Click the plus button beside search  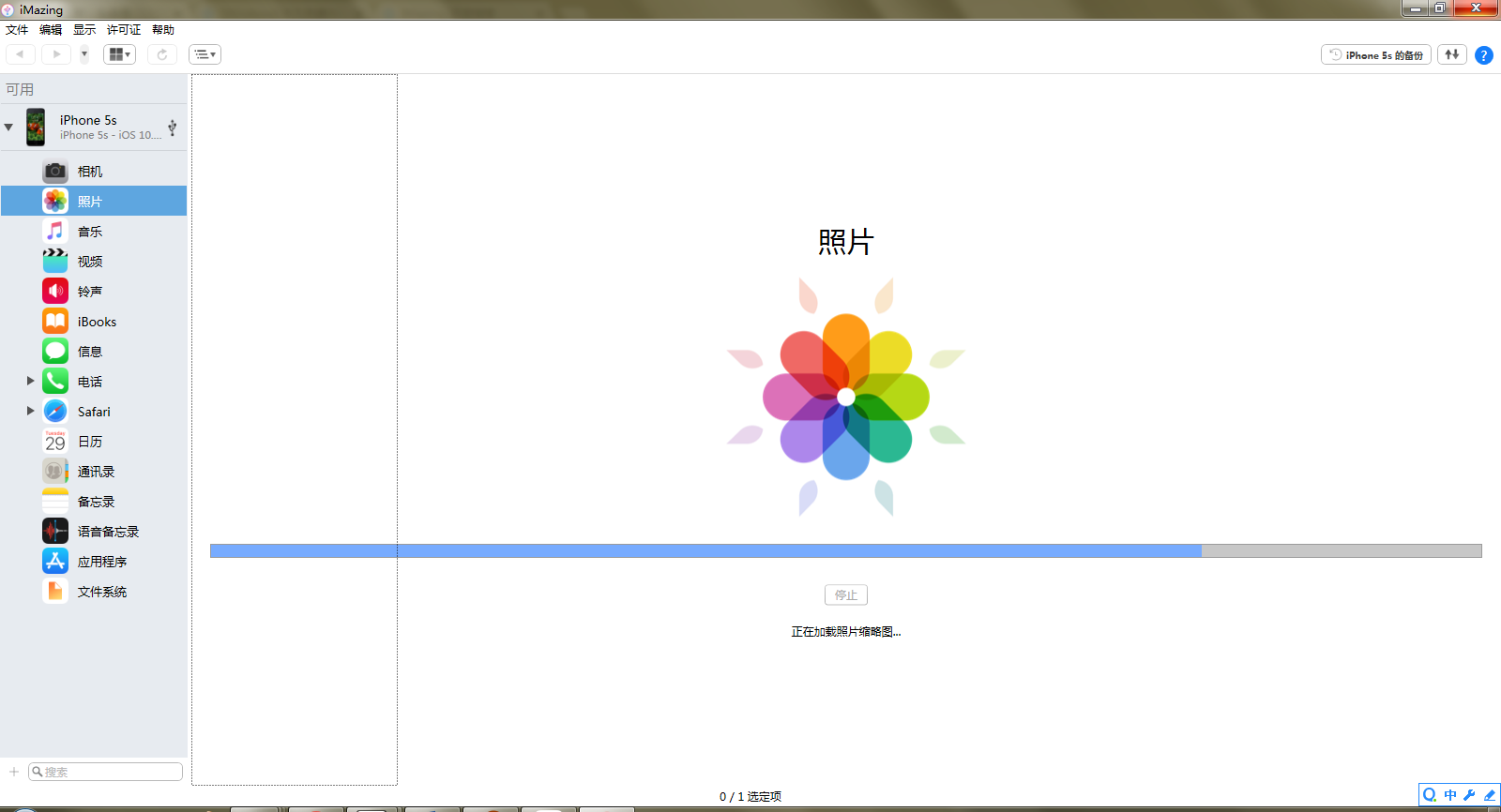pyautogui.click(x=14, y=772)
